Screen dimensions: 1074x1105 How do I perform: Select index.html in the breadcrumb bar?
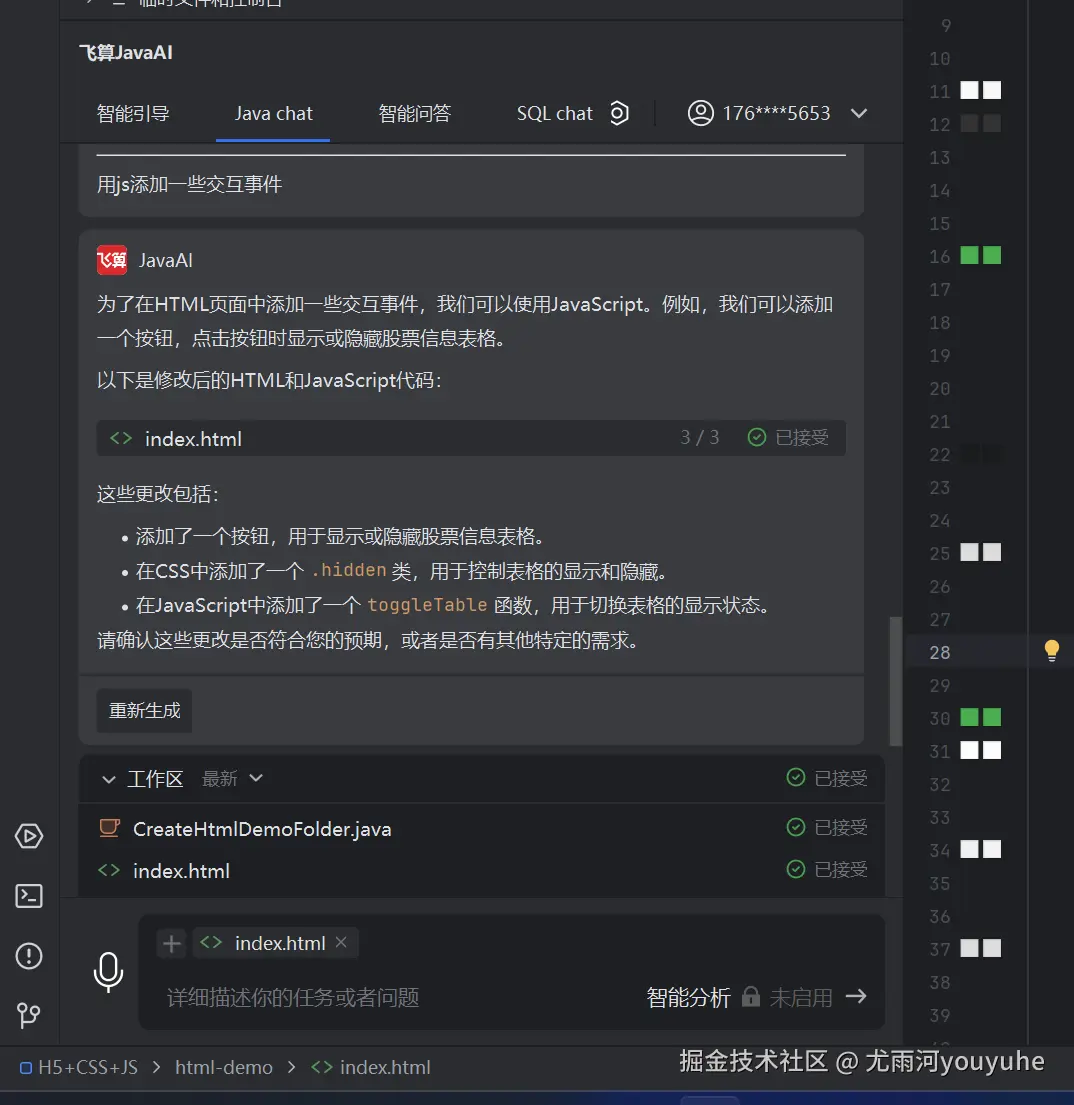pyautogui.click(x=384, y=1067)
